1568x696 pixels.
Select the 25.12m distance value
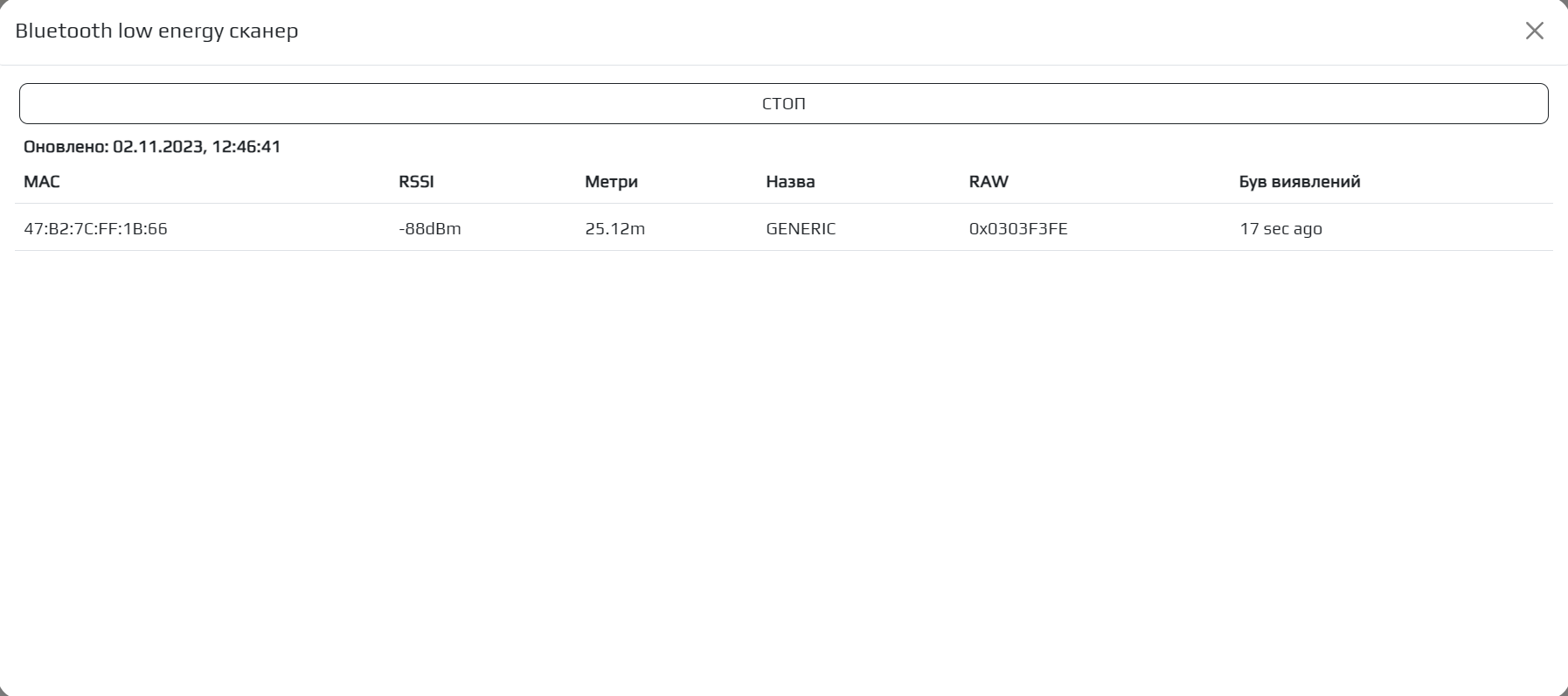[x=614, y=229]
